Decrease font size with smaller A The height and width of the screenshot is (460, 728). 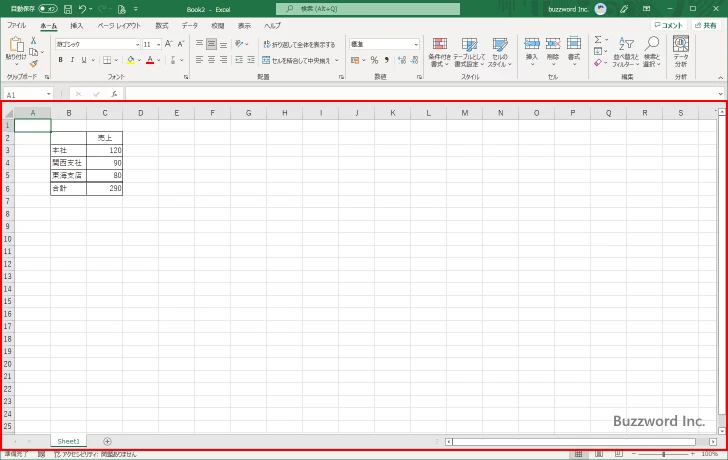181,44
